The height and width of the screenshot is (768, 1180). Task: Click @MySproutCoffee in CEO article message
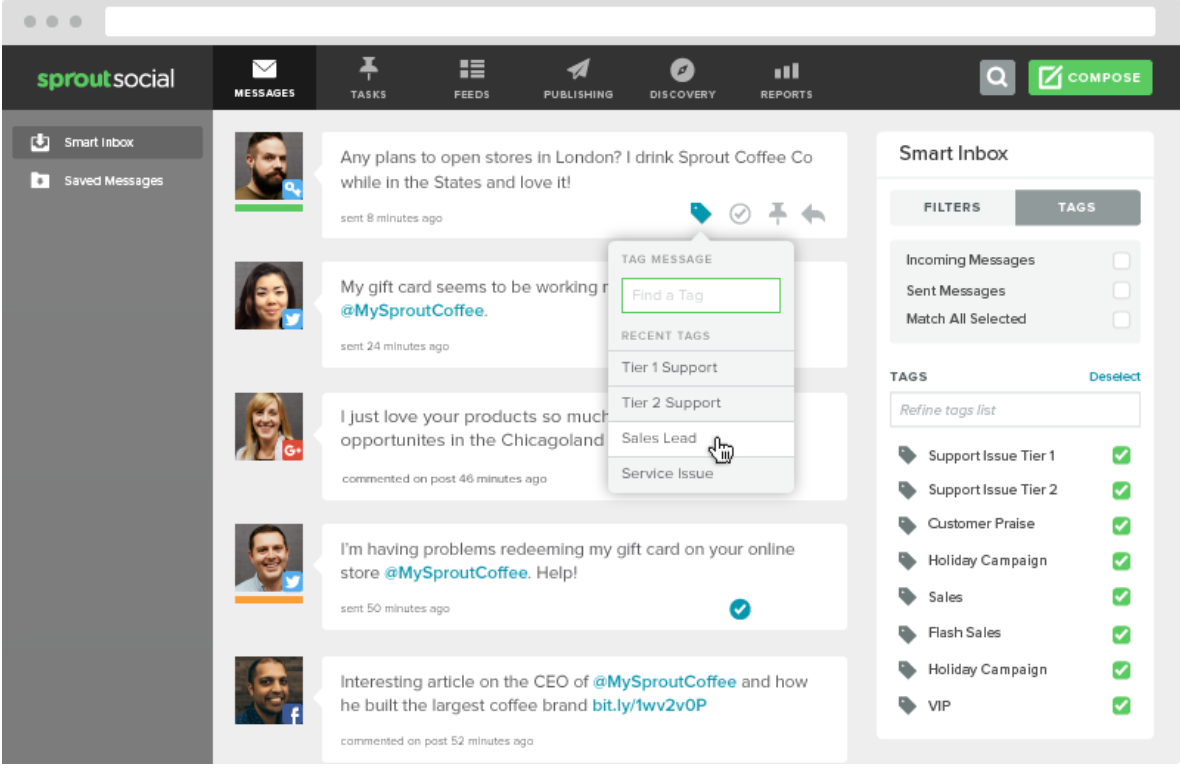(x=665, y=682)
